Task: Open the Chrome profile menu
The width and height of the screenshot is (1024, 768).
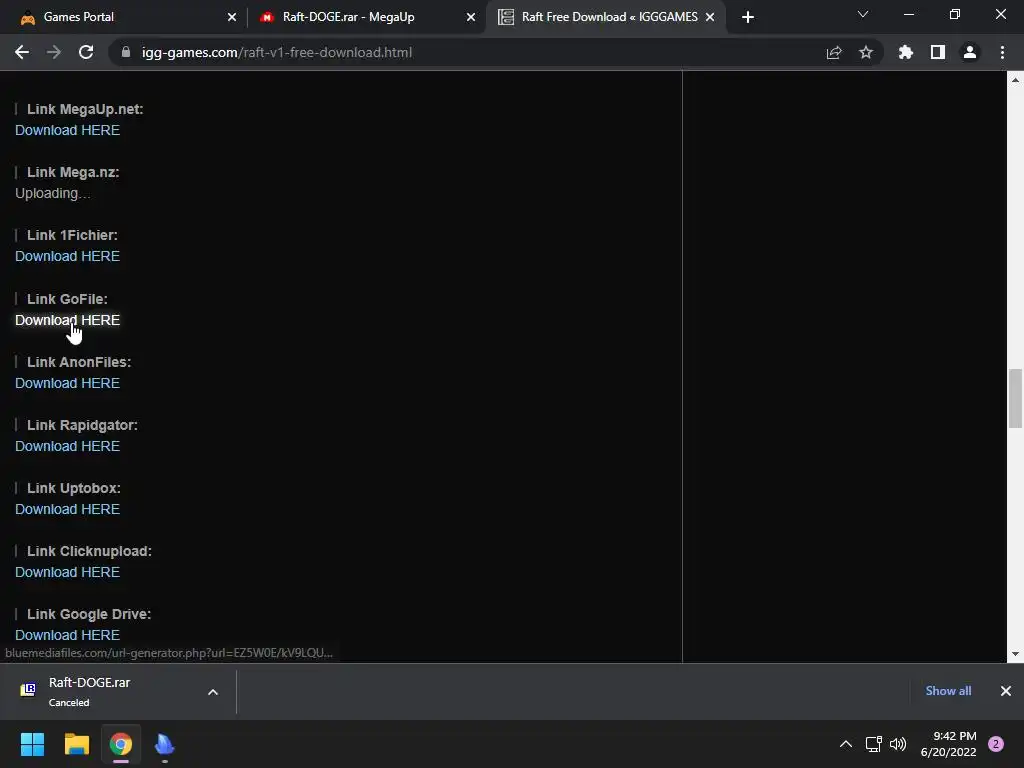Action: (970, 52)
